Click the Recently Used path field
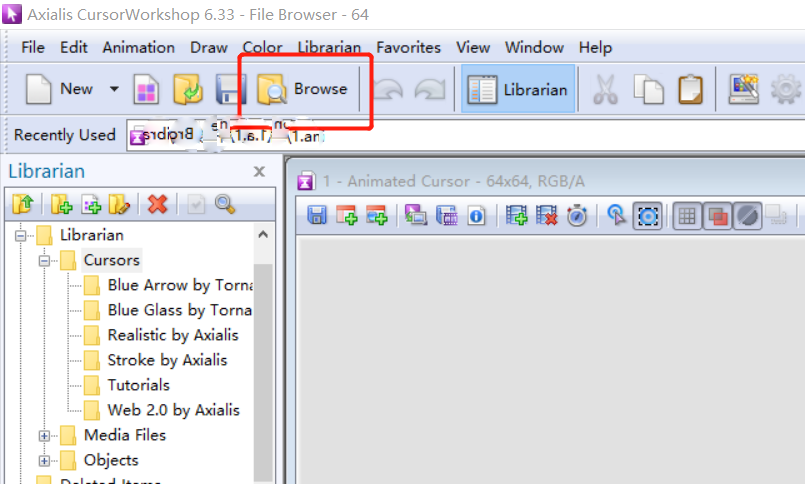The image size is (805, 484). 465,135
